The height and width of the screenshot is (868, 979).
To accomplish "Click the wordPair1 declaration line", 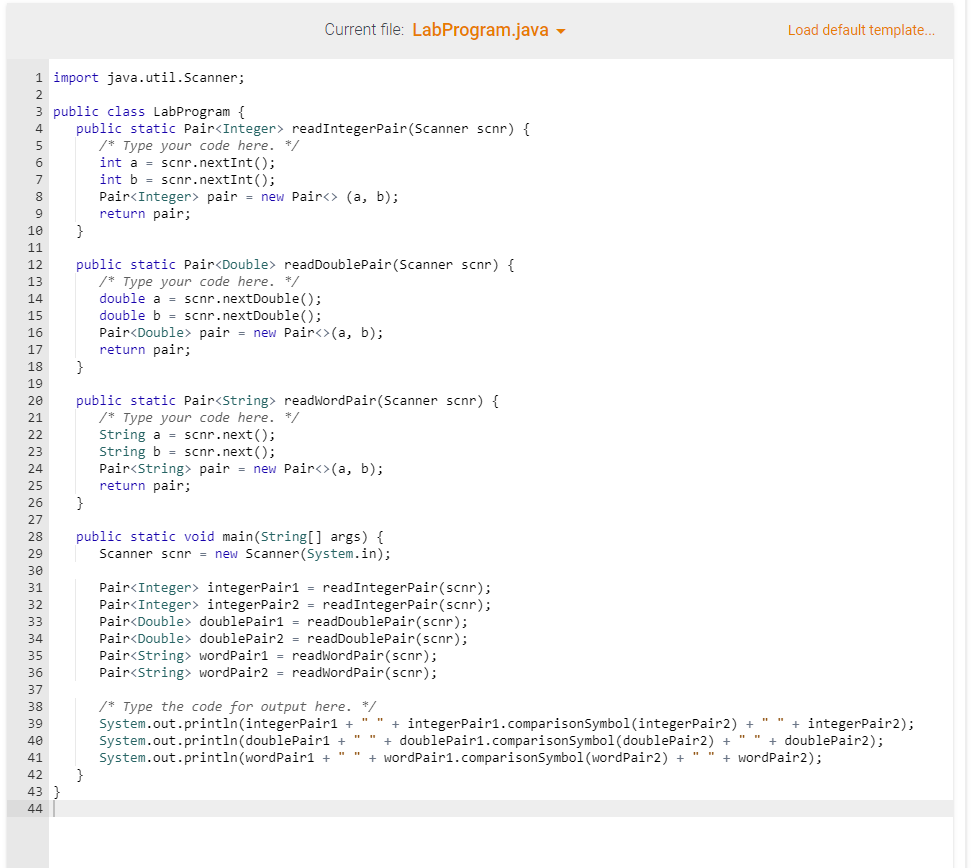I will pyautogui.click(x=268, y=656).
